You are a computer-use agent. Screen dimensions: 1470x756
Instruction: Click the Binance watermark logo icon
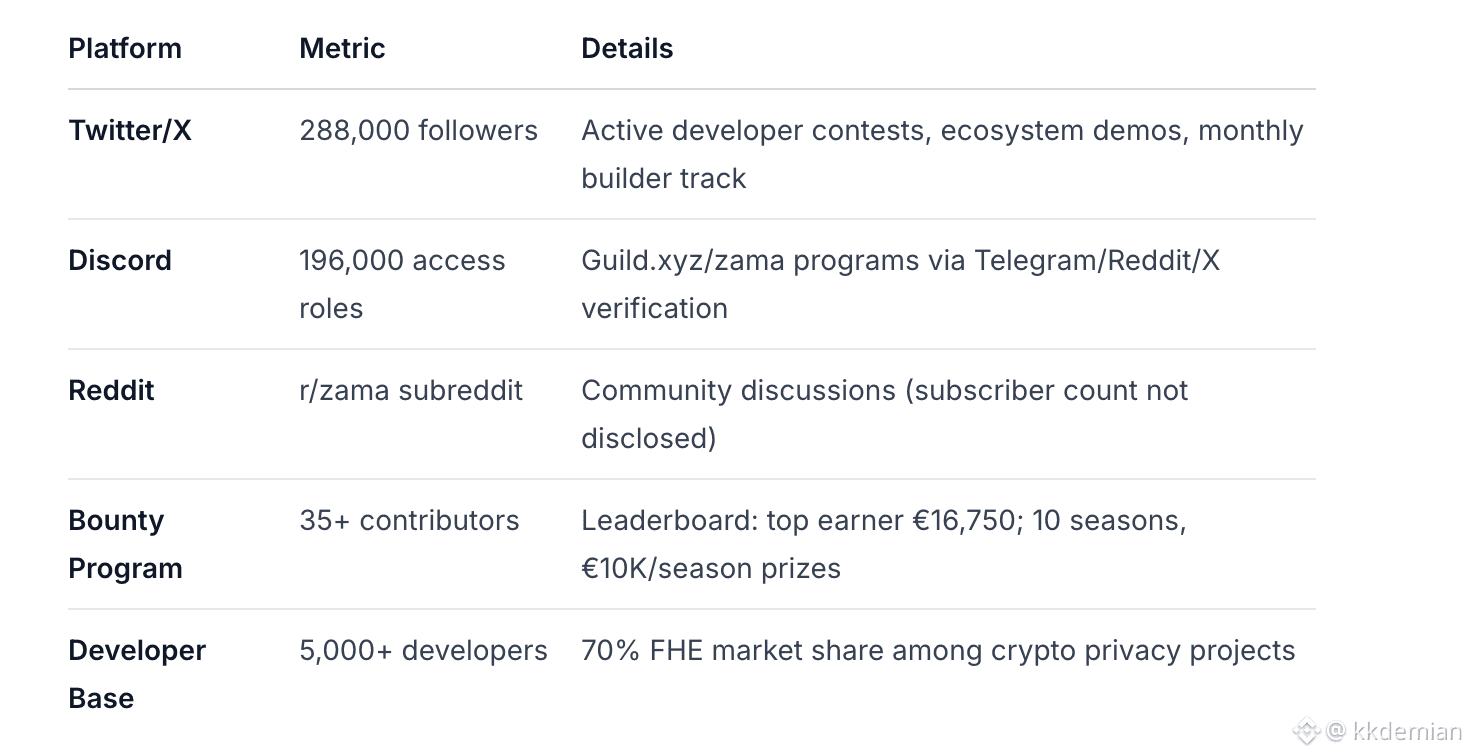coord(1305,732)
